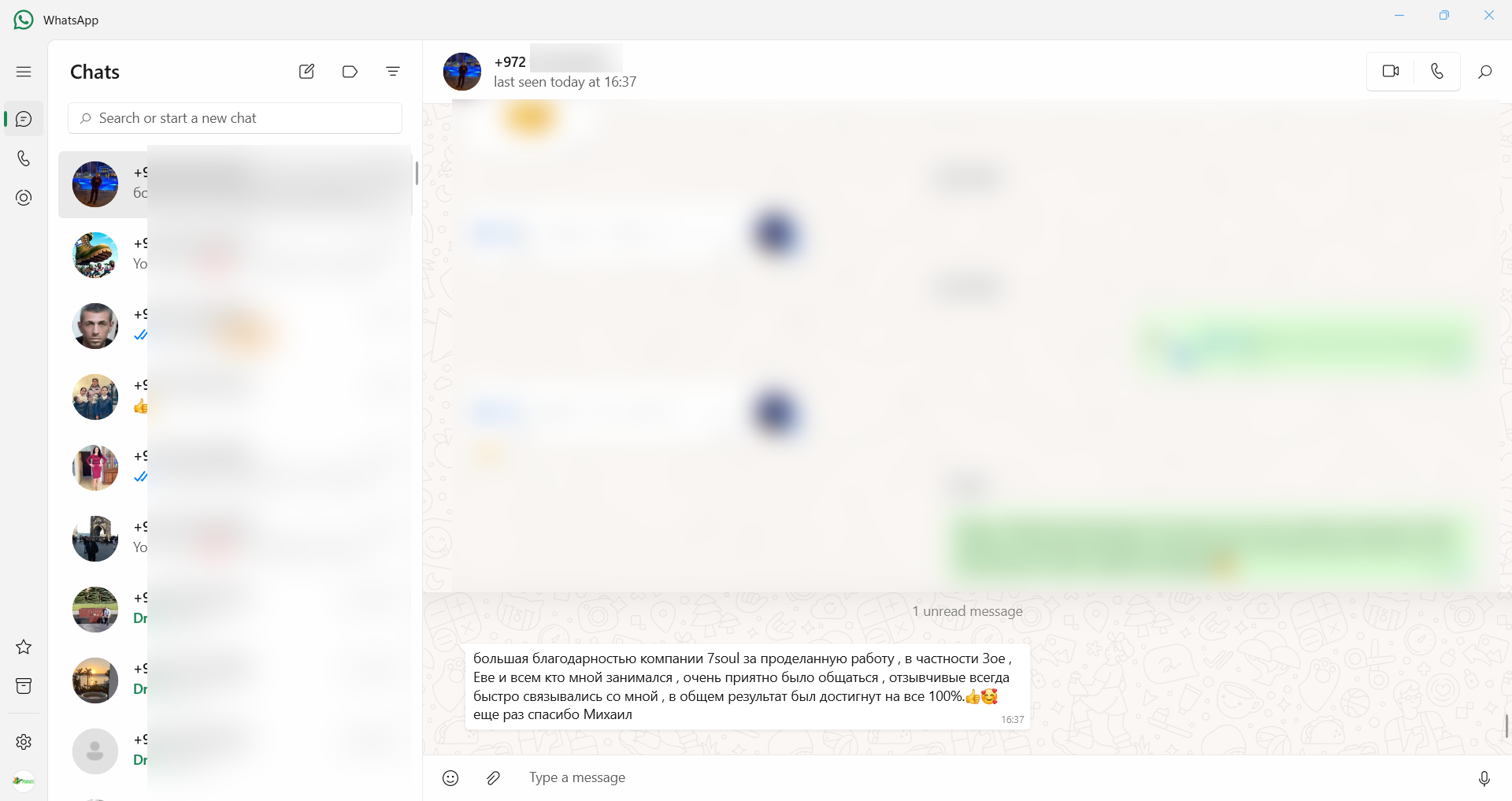Image resolution: width=1512 pixels, height=801 pixels.
Task: Open the hamburger navigation menu
Action: [24, 72]
